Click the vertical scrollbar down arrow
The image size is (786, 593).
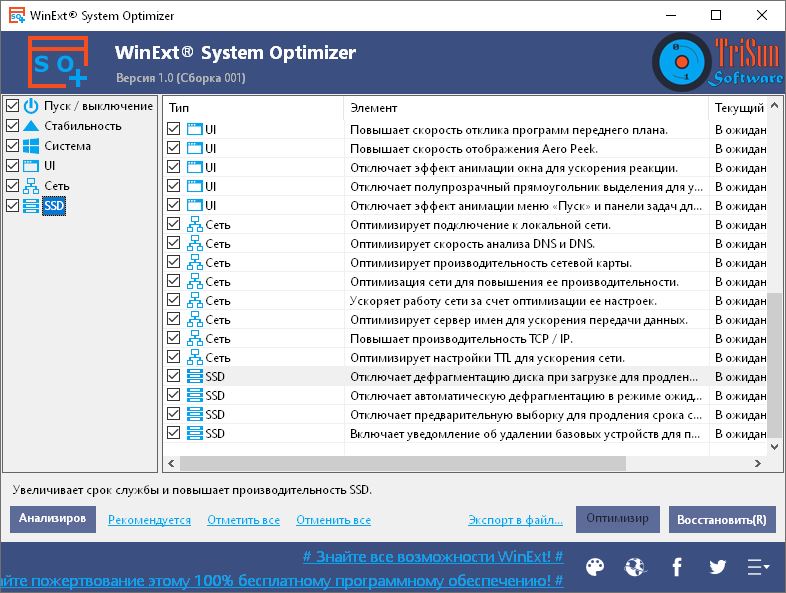point(775,447)
